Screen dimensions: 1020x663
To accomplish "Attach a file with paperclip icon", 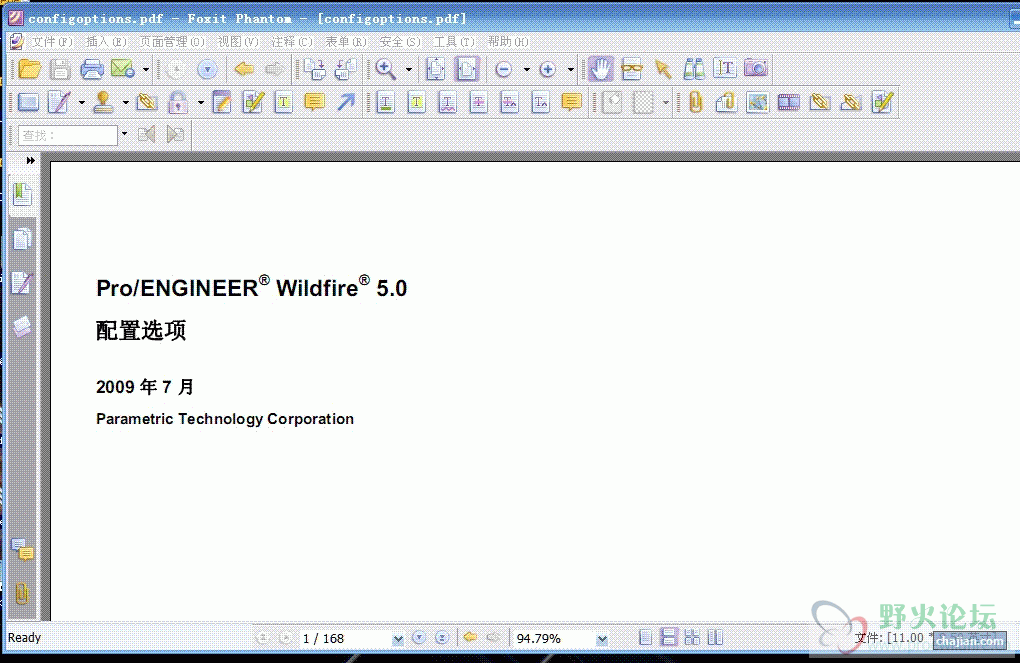I will point(695,102).
